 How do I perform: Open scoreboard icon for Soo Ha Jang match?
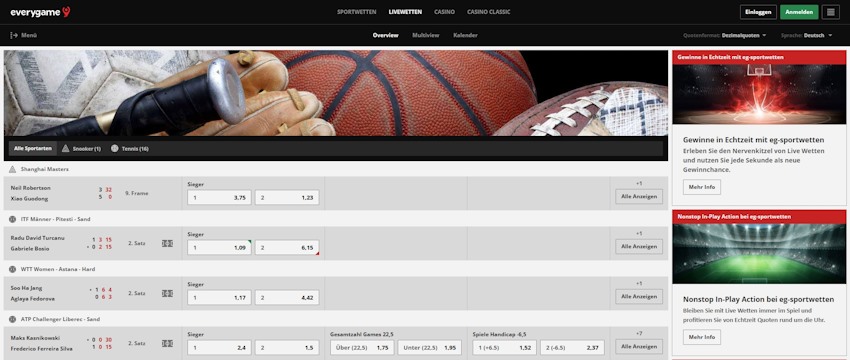point(167,293)
